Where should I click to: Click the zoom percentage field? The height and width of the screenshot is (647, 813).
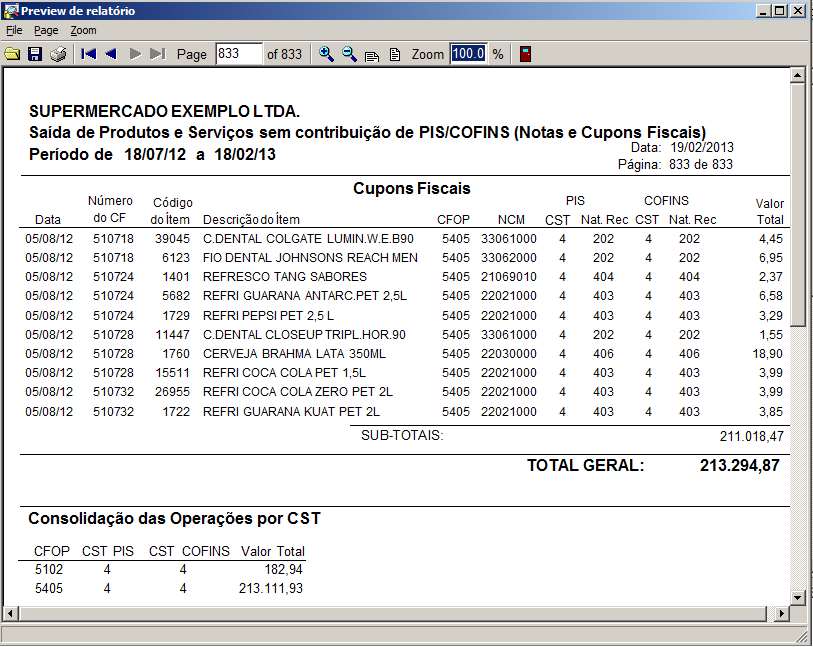pos(468,53)
